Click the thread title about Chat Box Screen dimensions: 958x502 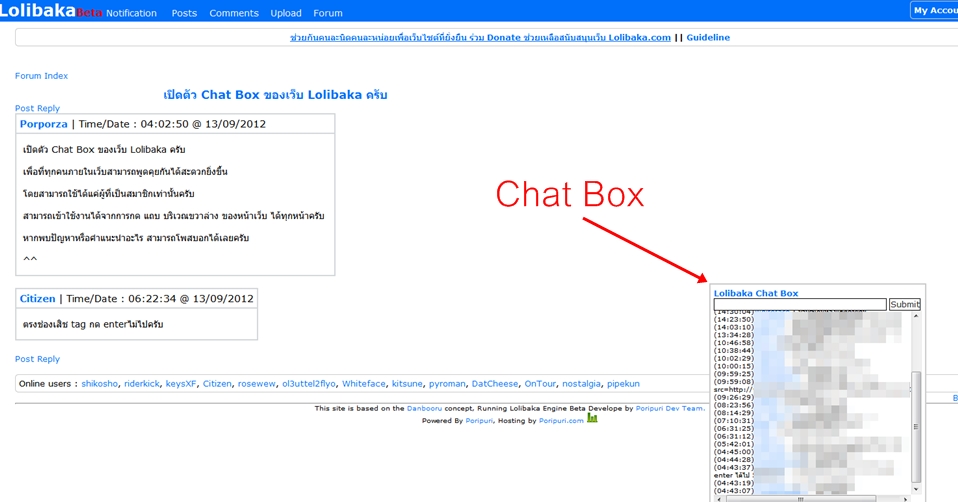pos(276,95)
